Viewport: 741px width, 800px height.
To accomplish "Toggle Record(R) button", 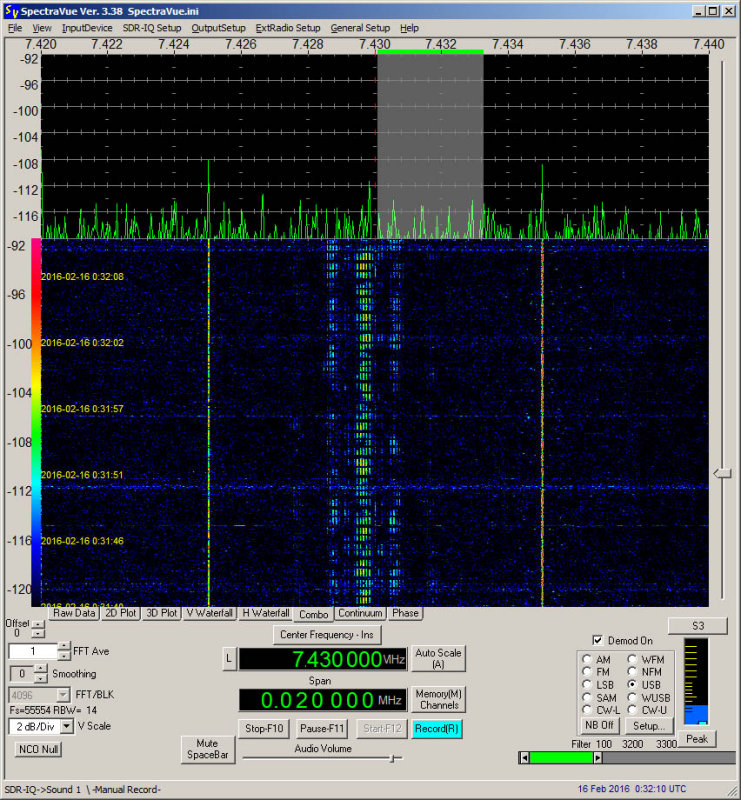I will [437, 729].
